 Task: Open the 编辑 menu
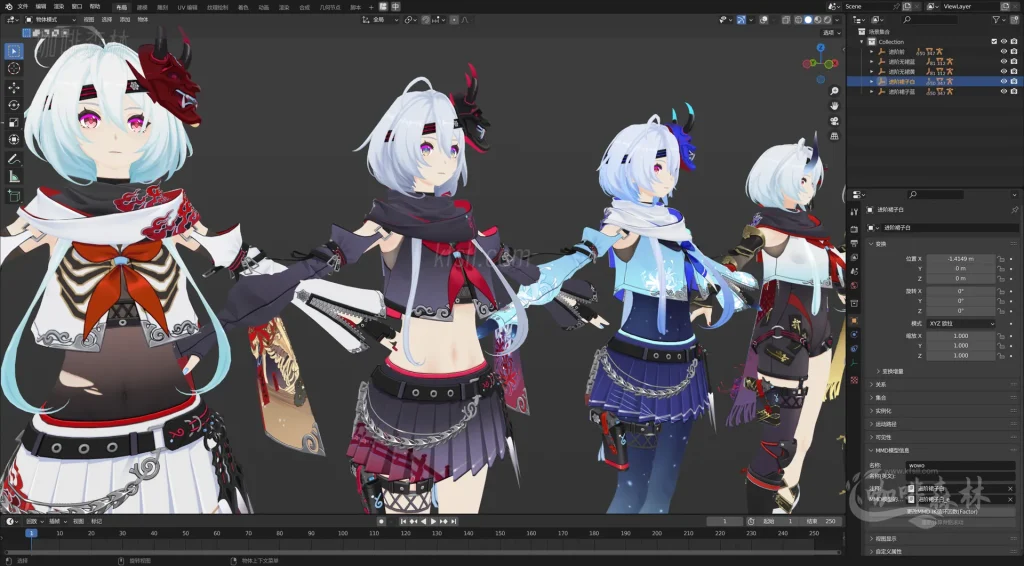tap(41, 7)
